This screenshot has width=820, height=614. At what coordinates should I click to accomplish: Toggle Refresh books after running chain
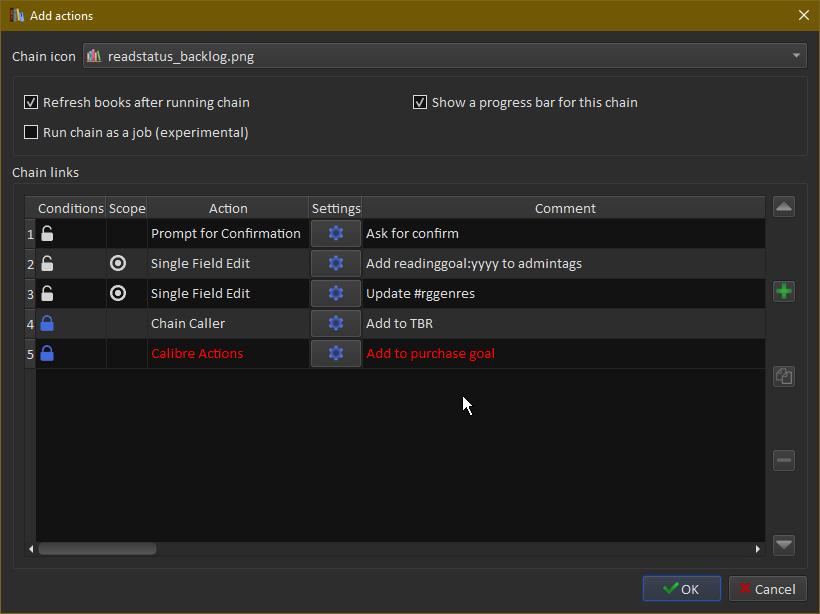31,102
